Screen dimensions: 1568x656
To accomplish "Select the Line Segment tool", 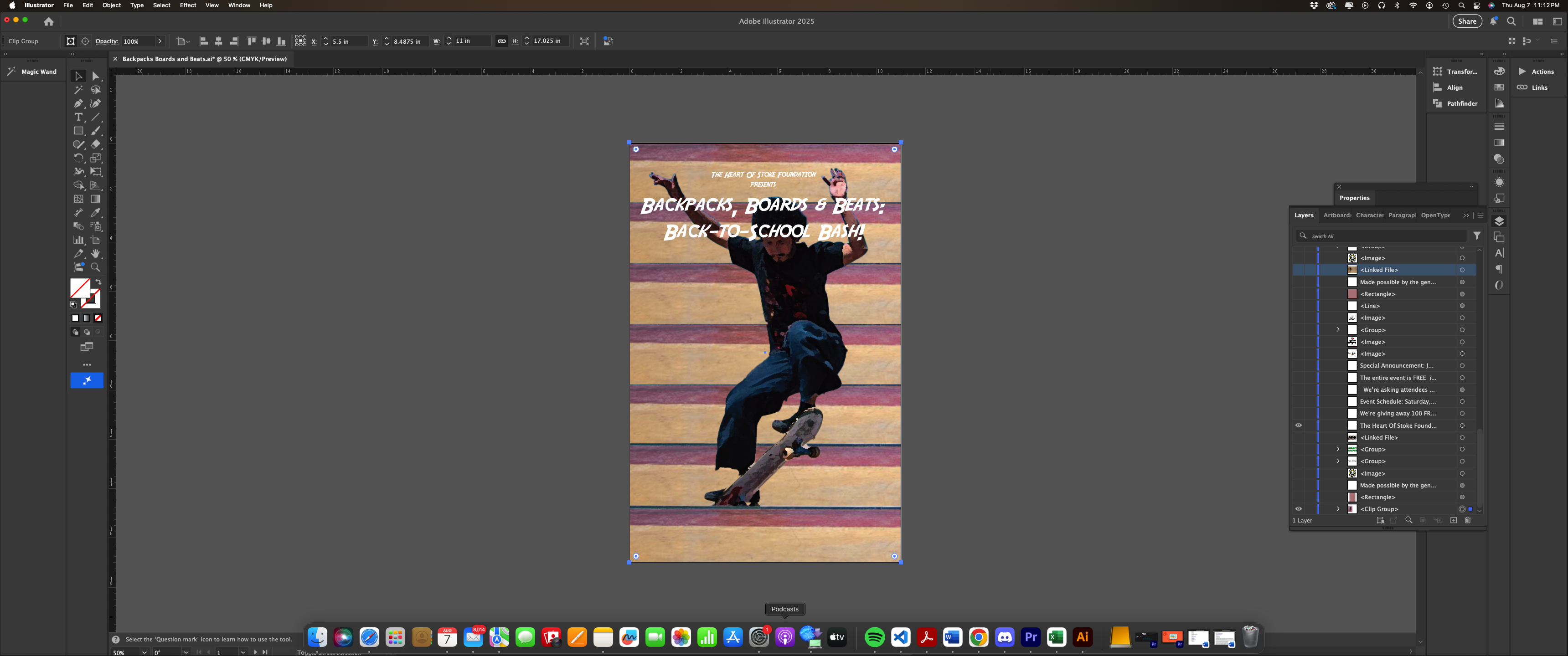I will [x=96, y=117].
